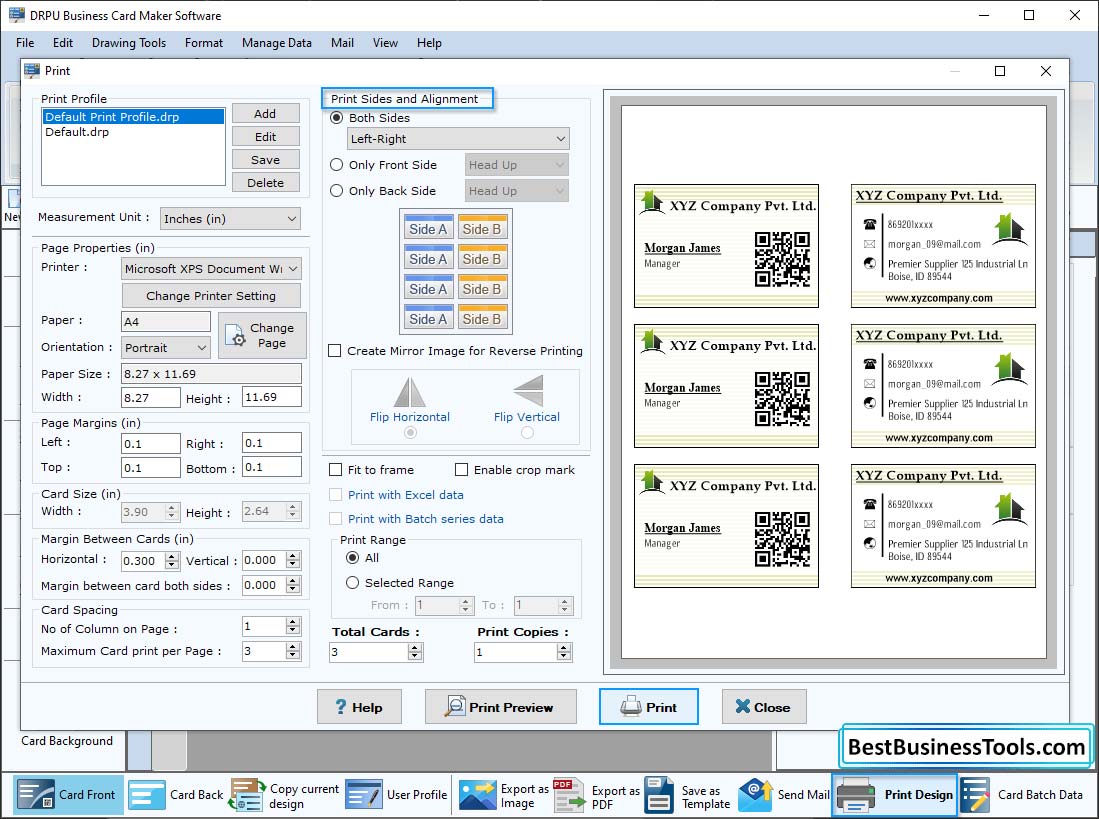
Task: Open the Edit menu
Action: [63, 43]
